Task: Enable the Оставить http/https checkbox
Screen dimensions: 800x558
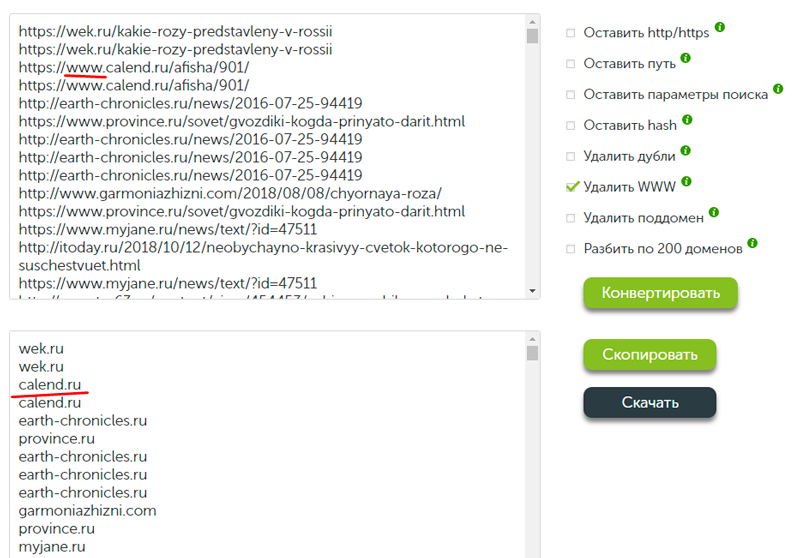Action: (570, 33)
